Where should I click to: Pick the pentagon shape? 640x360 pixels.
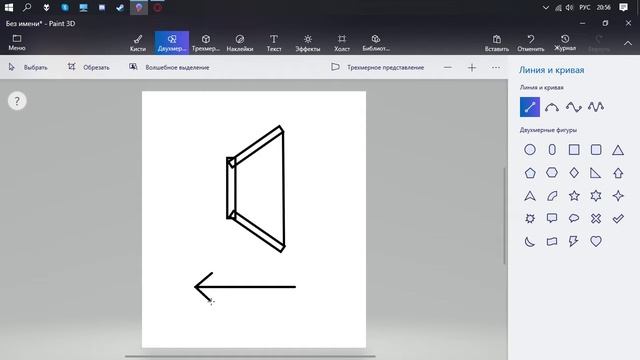[x=530, y=173]
